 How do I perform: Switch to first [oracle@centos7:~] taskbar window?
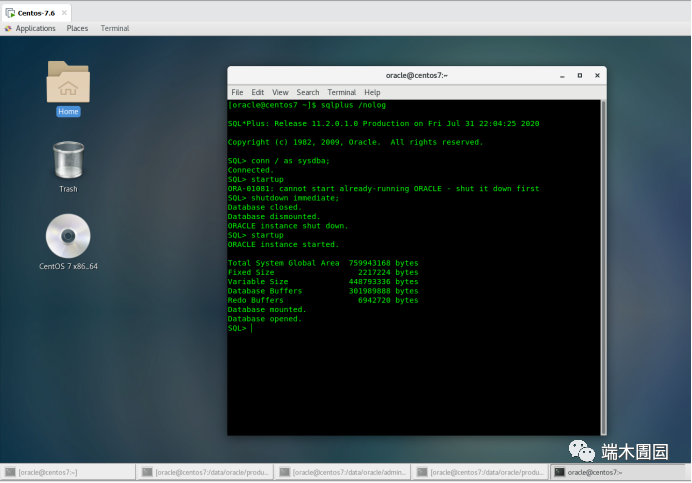point(68,472)
